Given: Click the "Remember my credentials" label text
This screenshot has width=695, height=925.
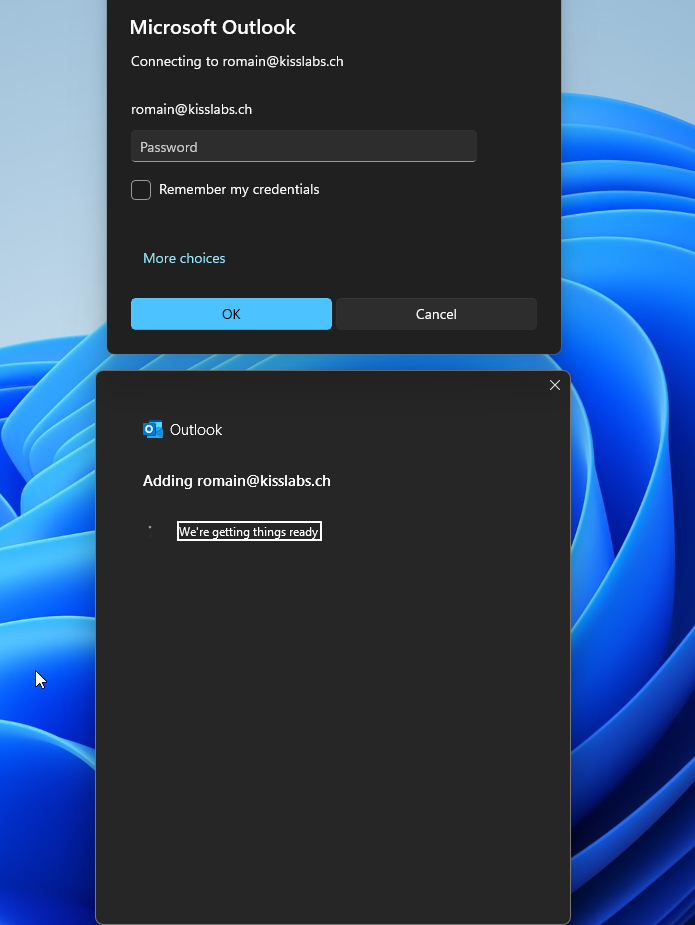Looking at the screenshot, I should tap(239, 190).
